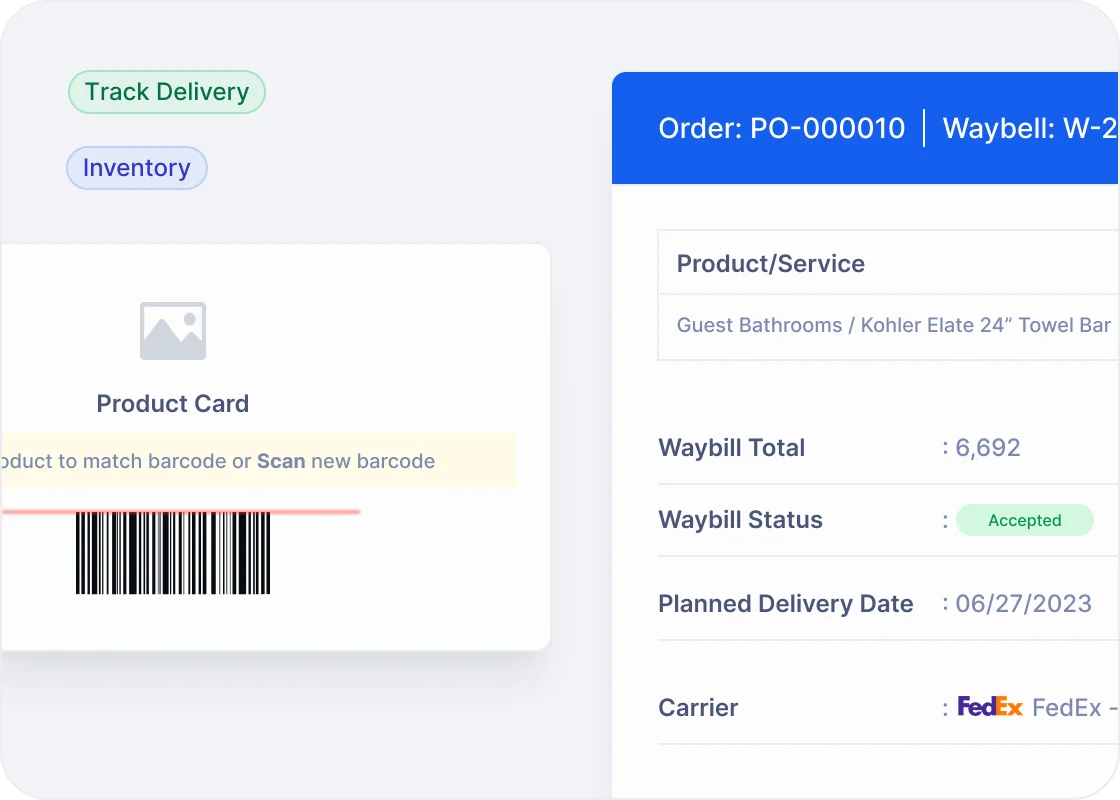The image size is (1120, 800).
Task: Expand the Product/Service section
Action: (770, 263)
